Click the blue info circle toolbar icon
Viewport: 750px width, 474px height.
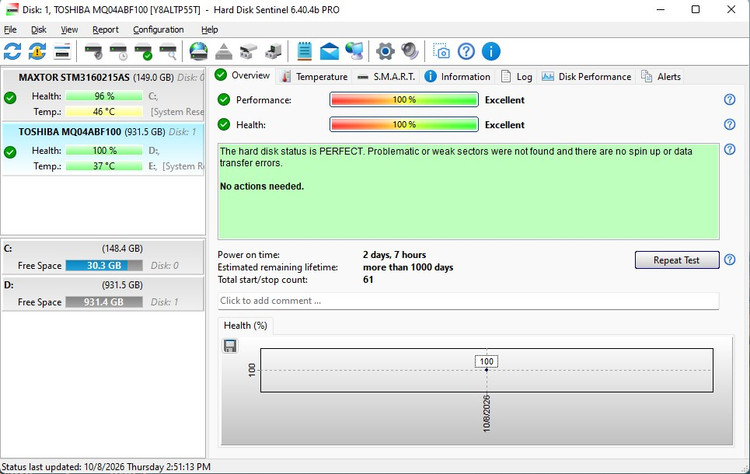click(491, 51)
